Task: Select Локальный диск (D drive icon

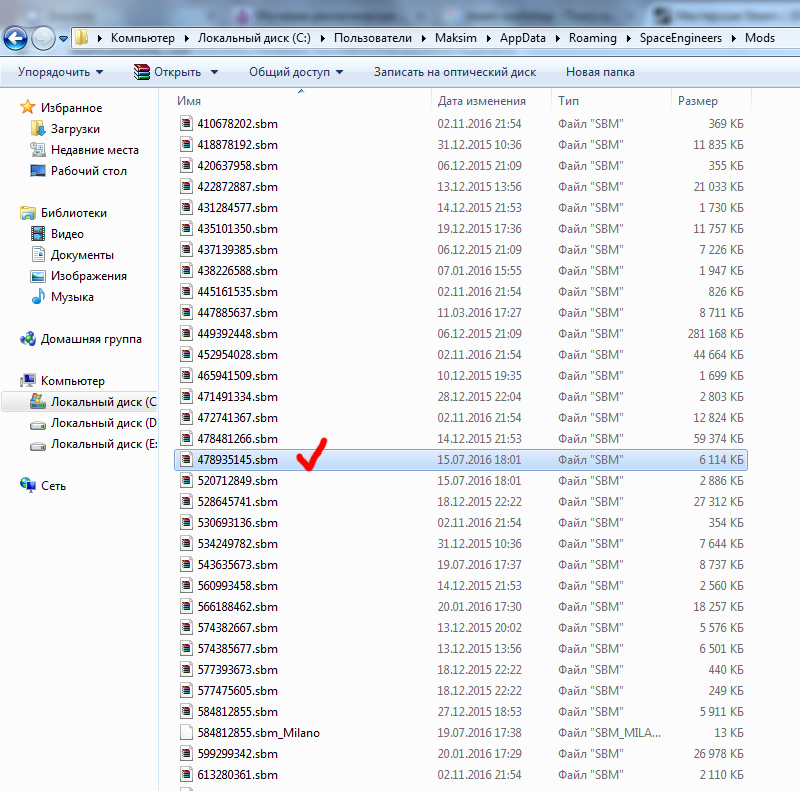Action: click(x=38, y=424)
